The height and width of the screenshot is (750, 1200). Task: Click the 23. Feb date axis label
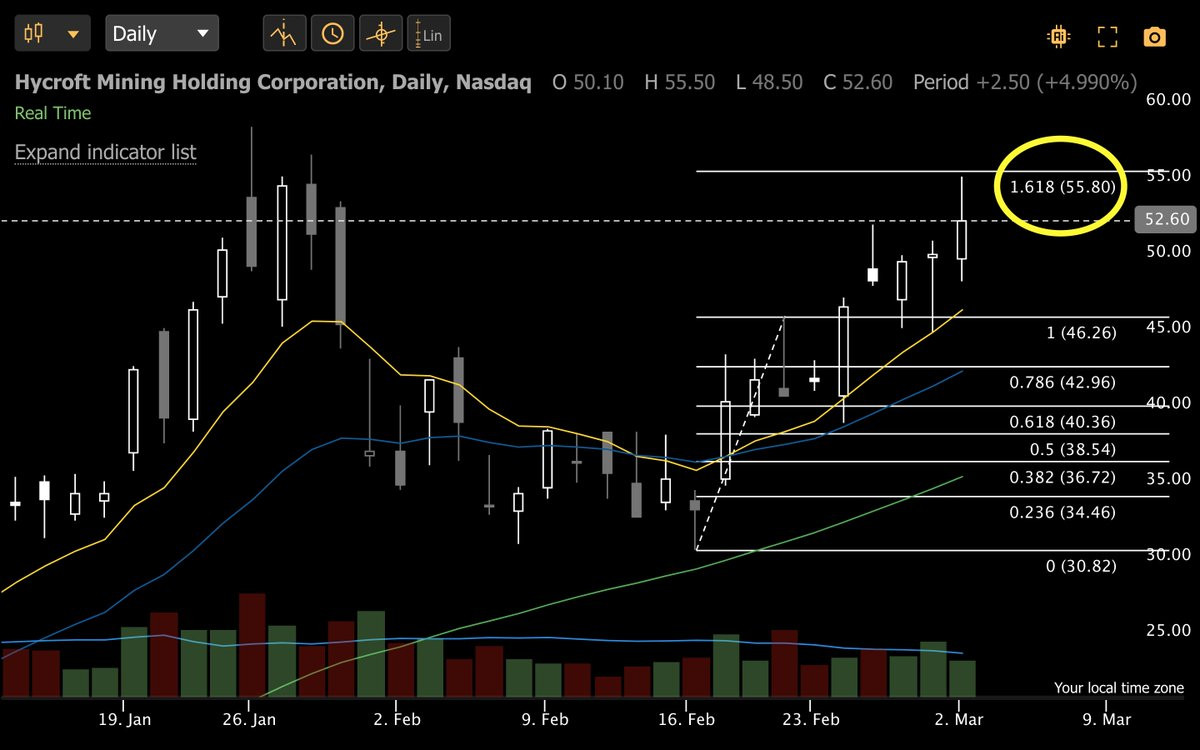pyautogui.click(x=811, y=718)
